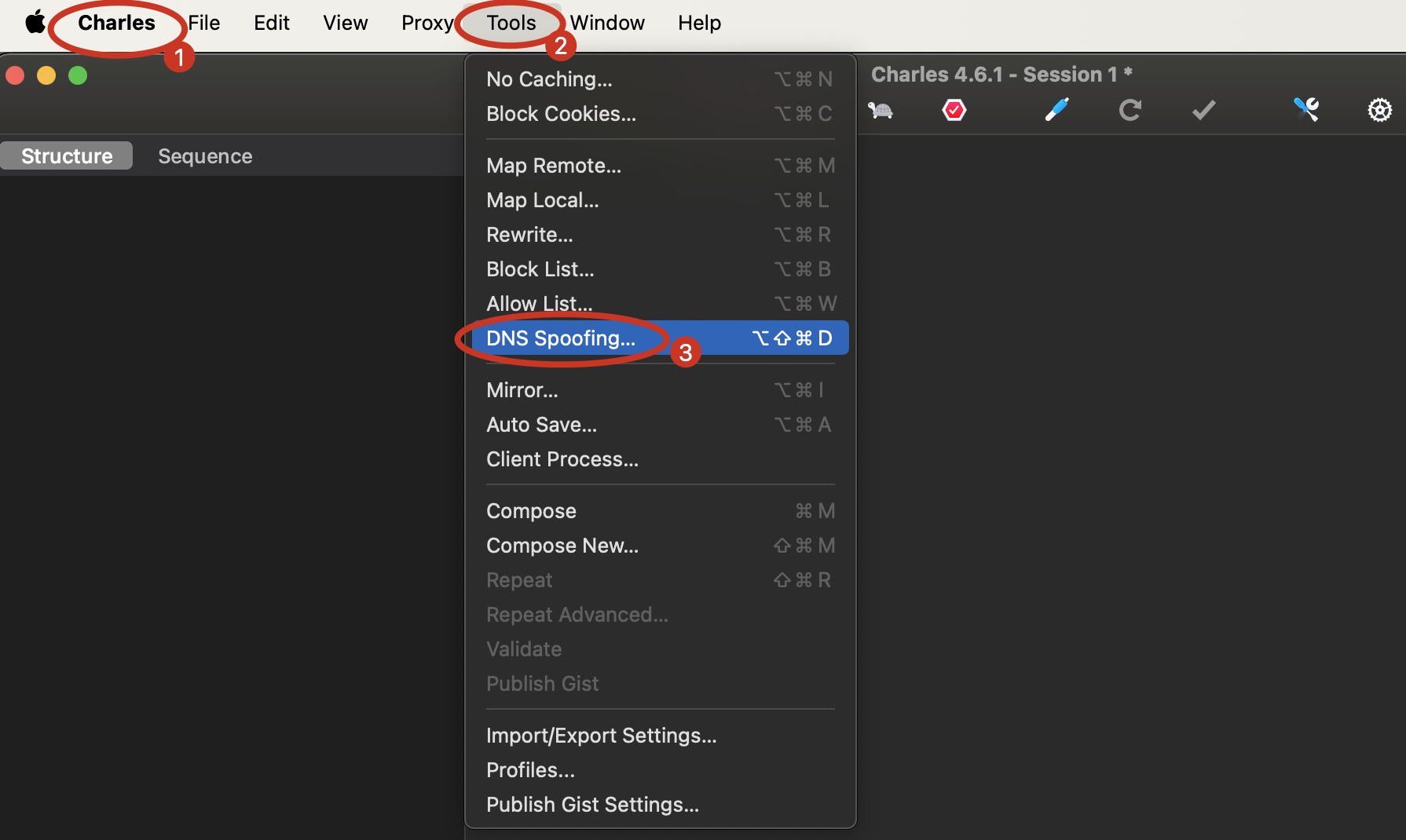Open the View menu
The width and height of the screenshot is (1406, 840).
pyautogui.click(x=346, y=23)
